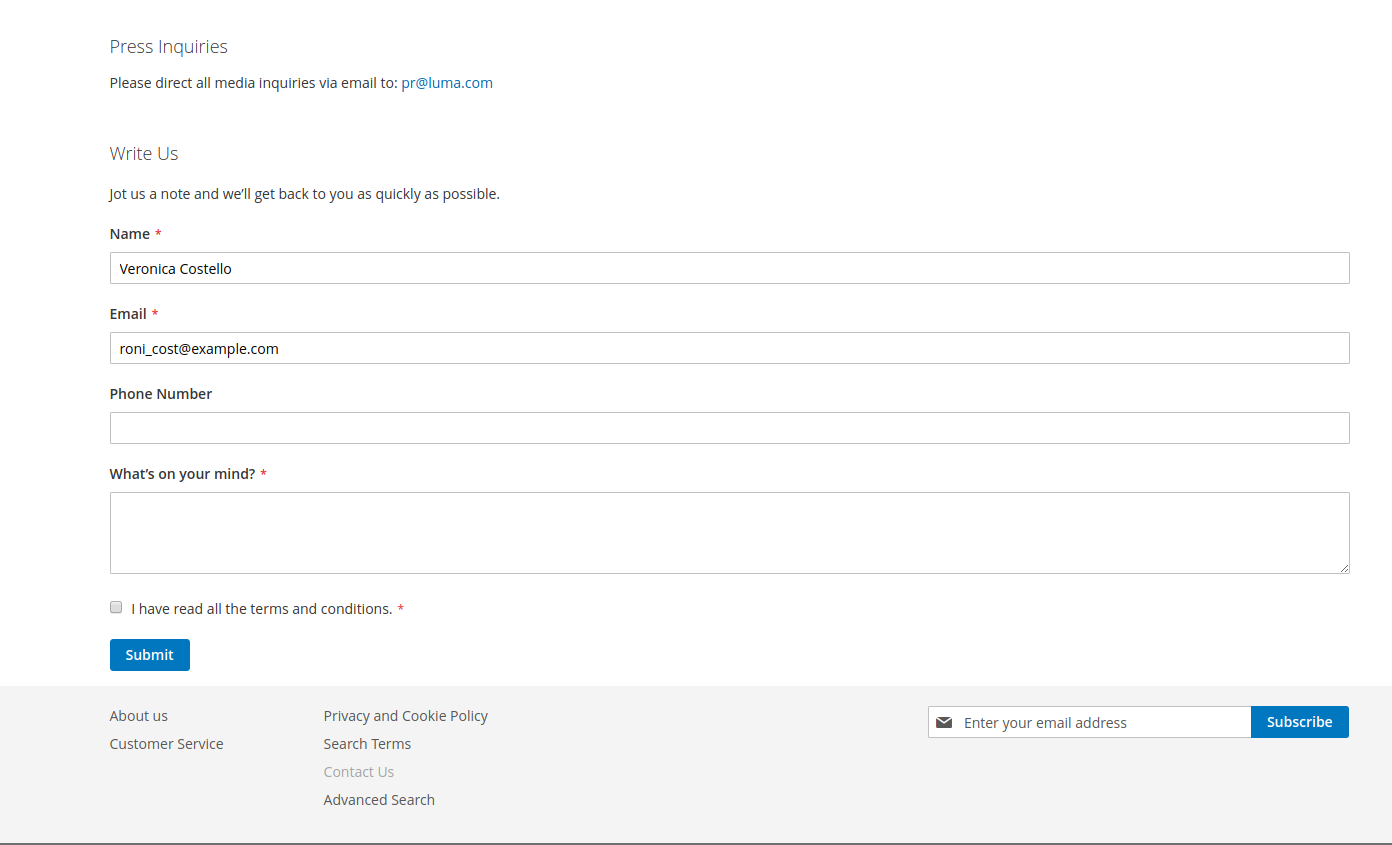The height and width of the screenshot is (845, 1392).
Task: Click the "What's on your mind?" text area
Action: click(729, 532)
